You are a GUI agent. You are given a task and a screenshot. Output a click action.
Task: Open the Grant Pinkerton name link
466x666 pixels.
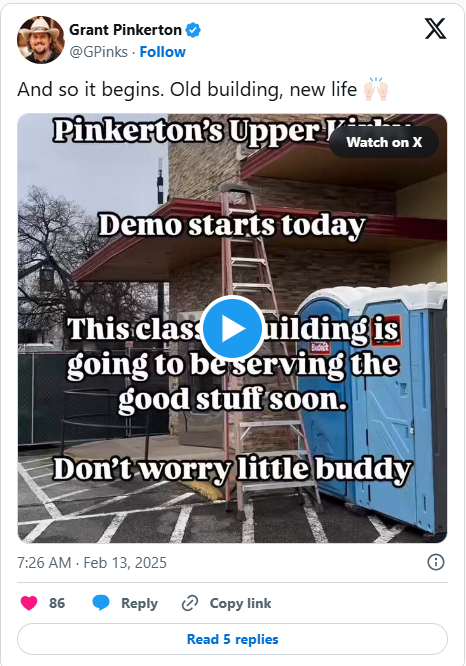click(125, 30)
